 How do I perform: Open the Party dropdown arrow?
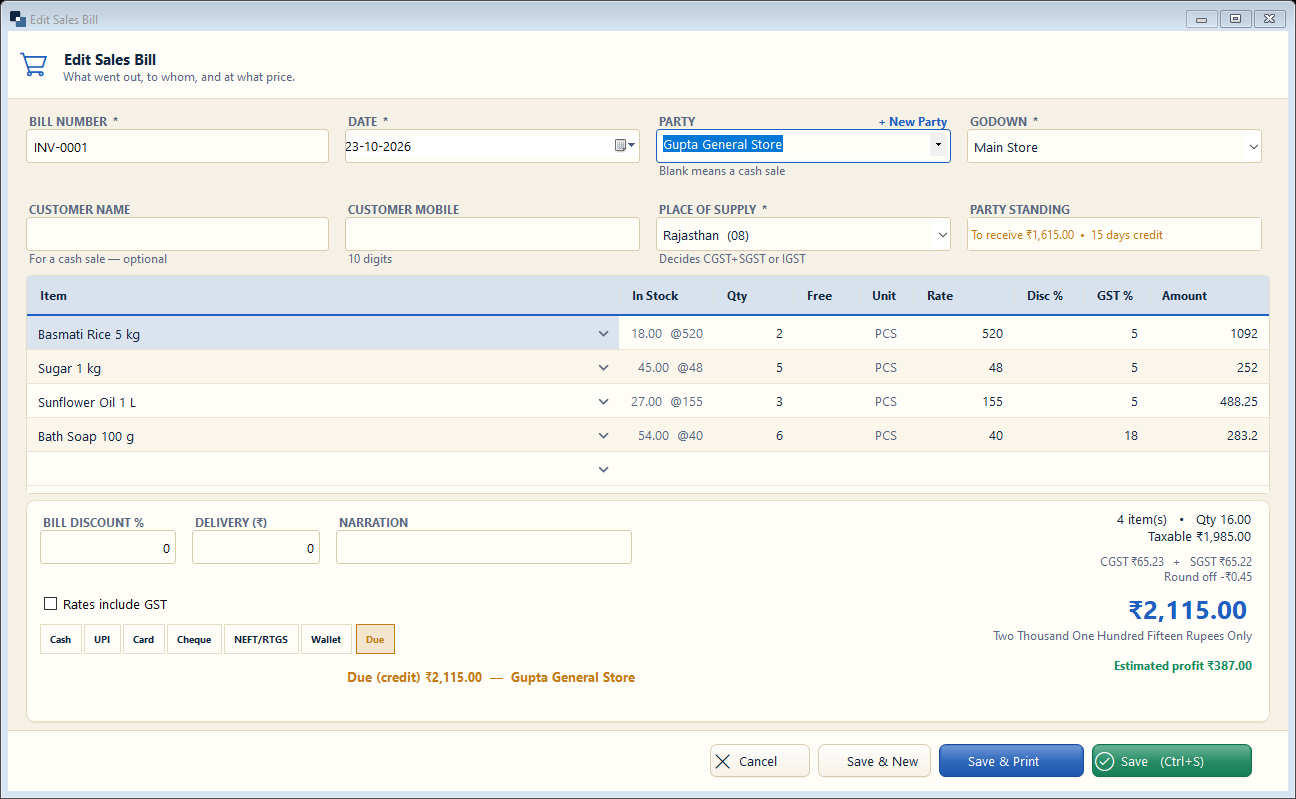pos(937,145)
